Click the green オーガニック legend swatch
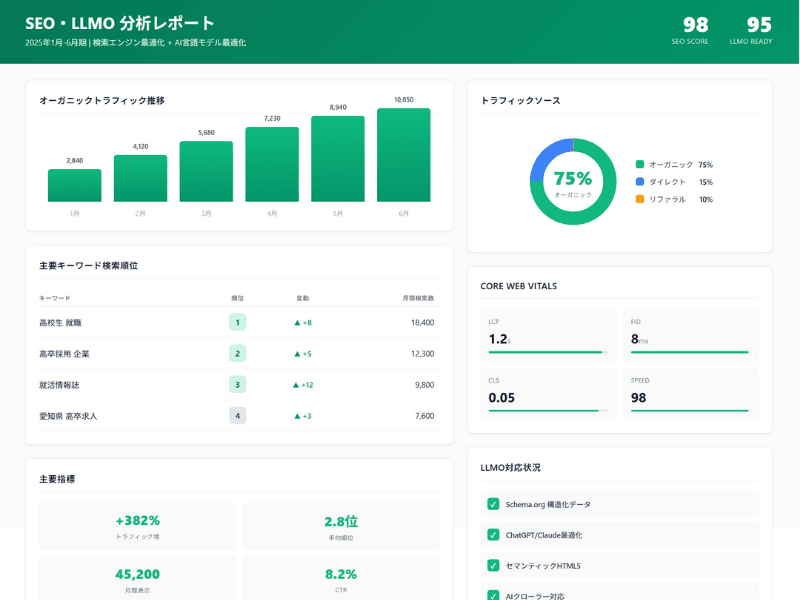This screenshot has height=600, width=800. click(640, 164)
